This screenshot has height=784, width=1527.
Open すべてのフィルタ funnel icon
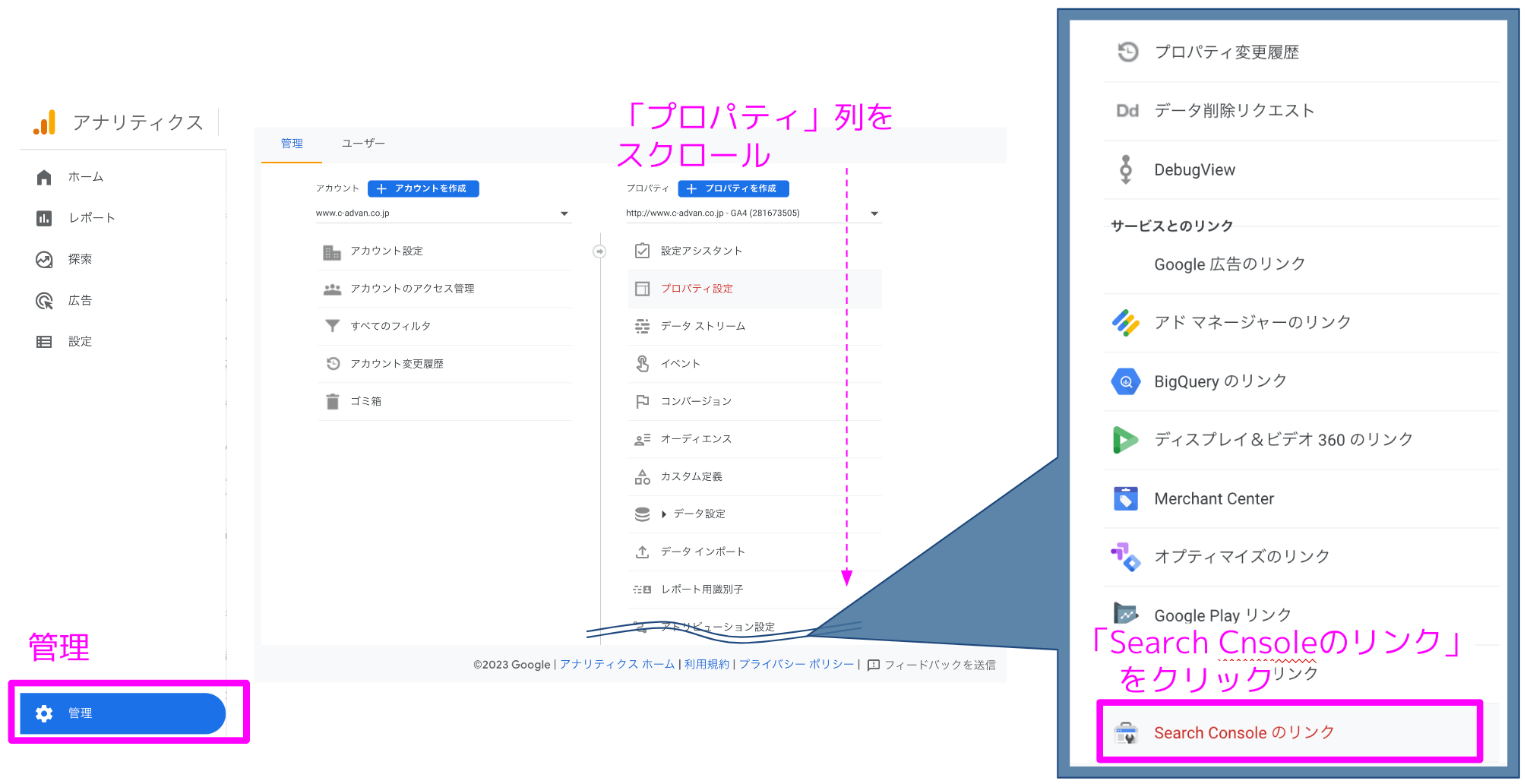pyautogui.click(x=332, y=326)
